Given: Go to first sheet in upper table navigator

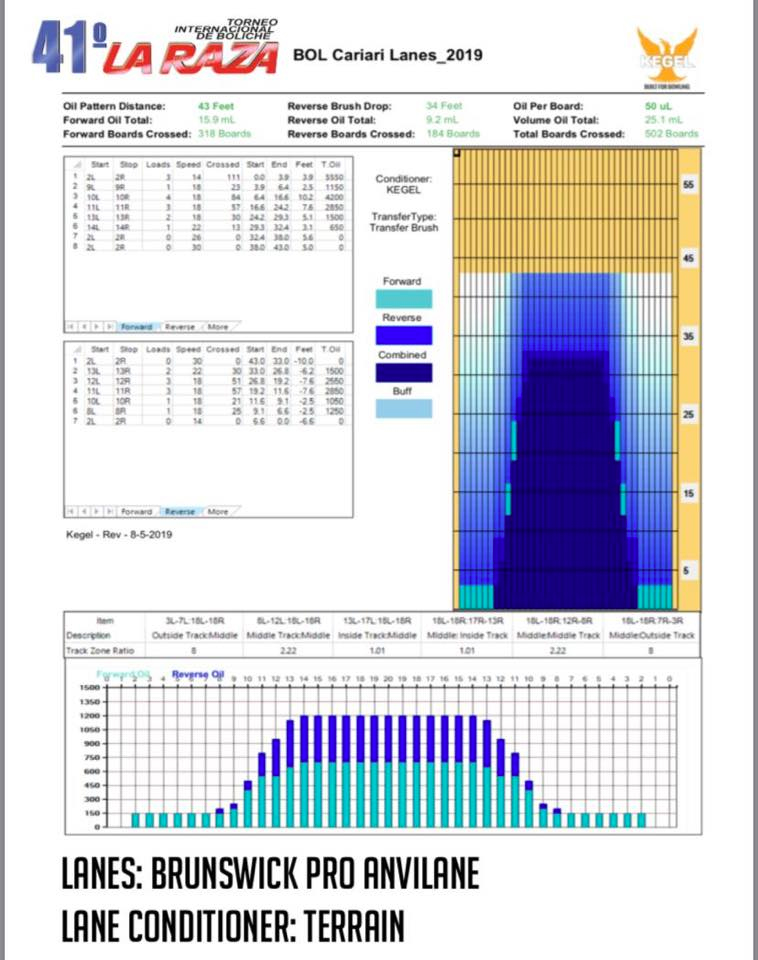Looking at the screenshot, I should pos(72,327).
